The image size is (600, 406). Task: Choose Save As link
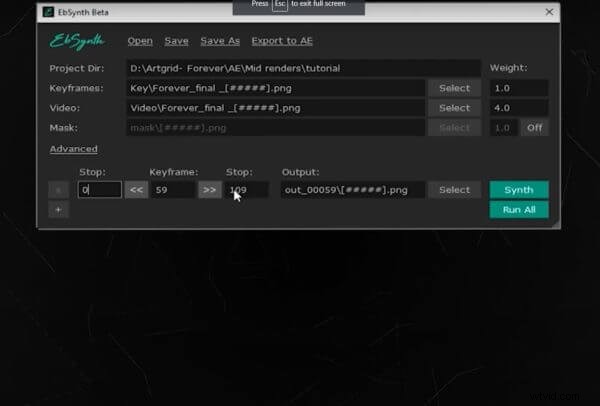220,41
